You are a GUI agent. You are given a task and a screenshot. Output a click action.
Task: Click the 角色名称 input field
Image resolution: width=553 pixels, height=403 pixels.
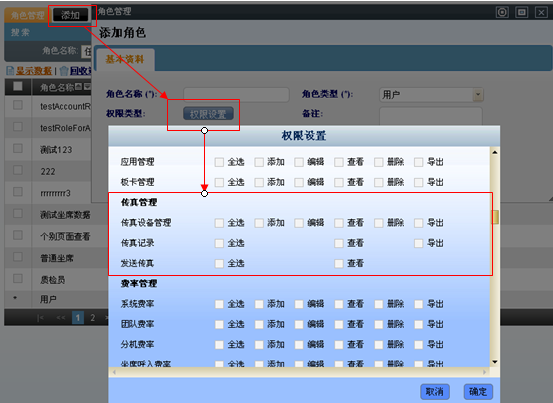pos(236,95)
